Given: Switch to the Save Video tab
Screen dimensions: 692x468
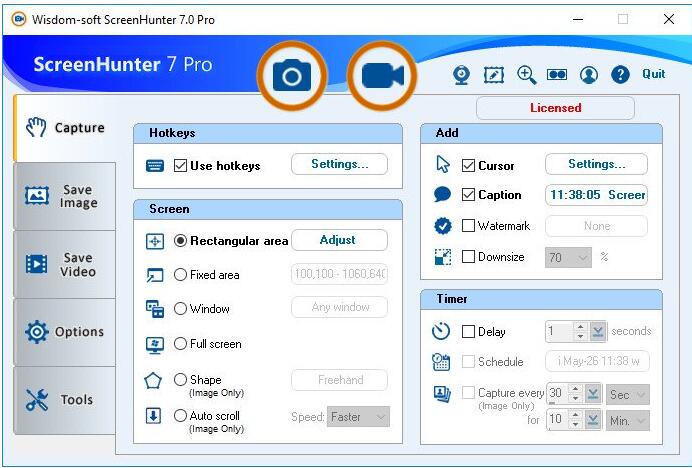Looking at the screenshot, I should [x=65, y=264].
